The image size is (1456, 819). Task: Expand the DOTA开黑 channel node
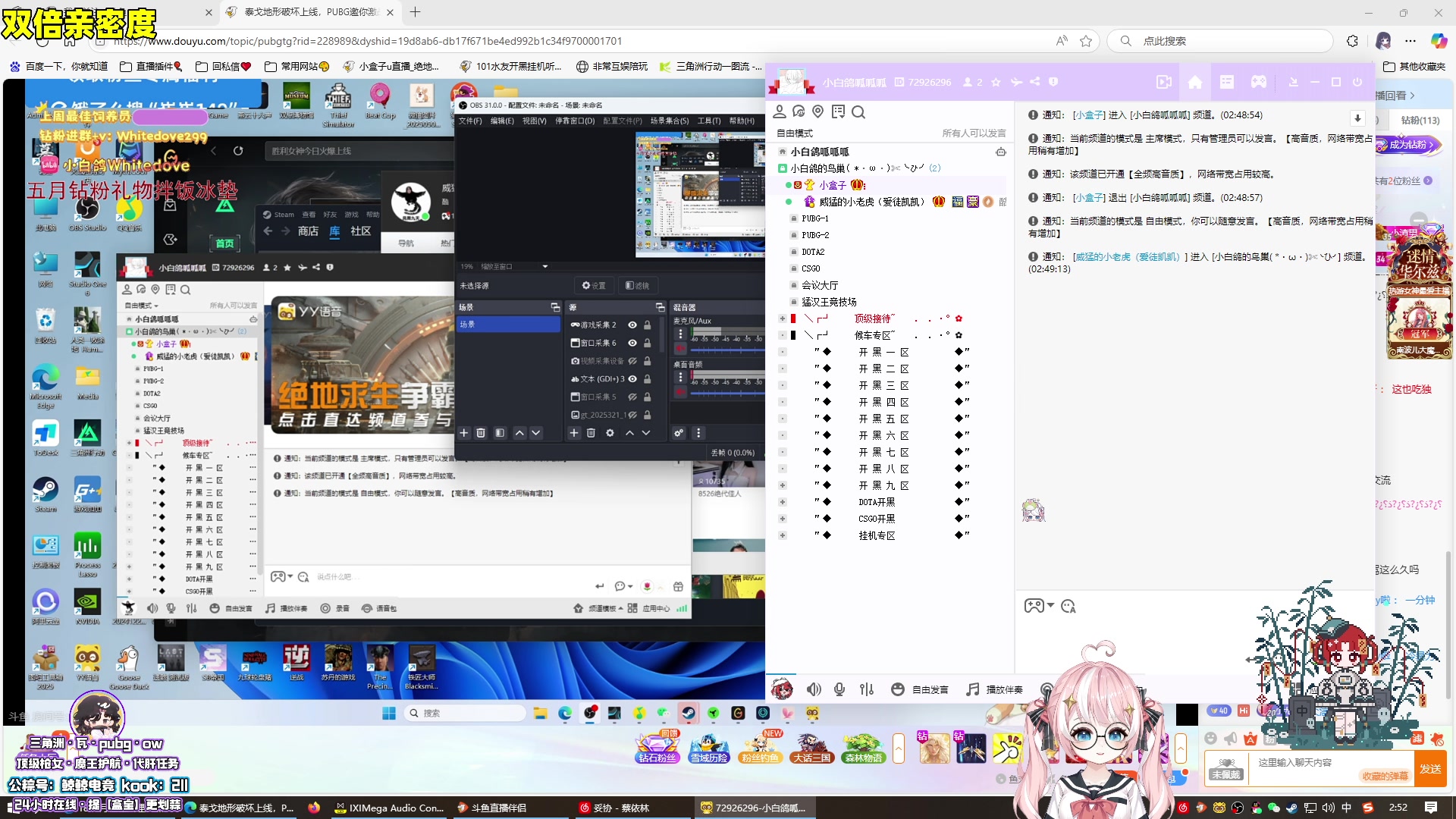[782, 502]
